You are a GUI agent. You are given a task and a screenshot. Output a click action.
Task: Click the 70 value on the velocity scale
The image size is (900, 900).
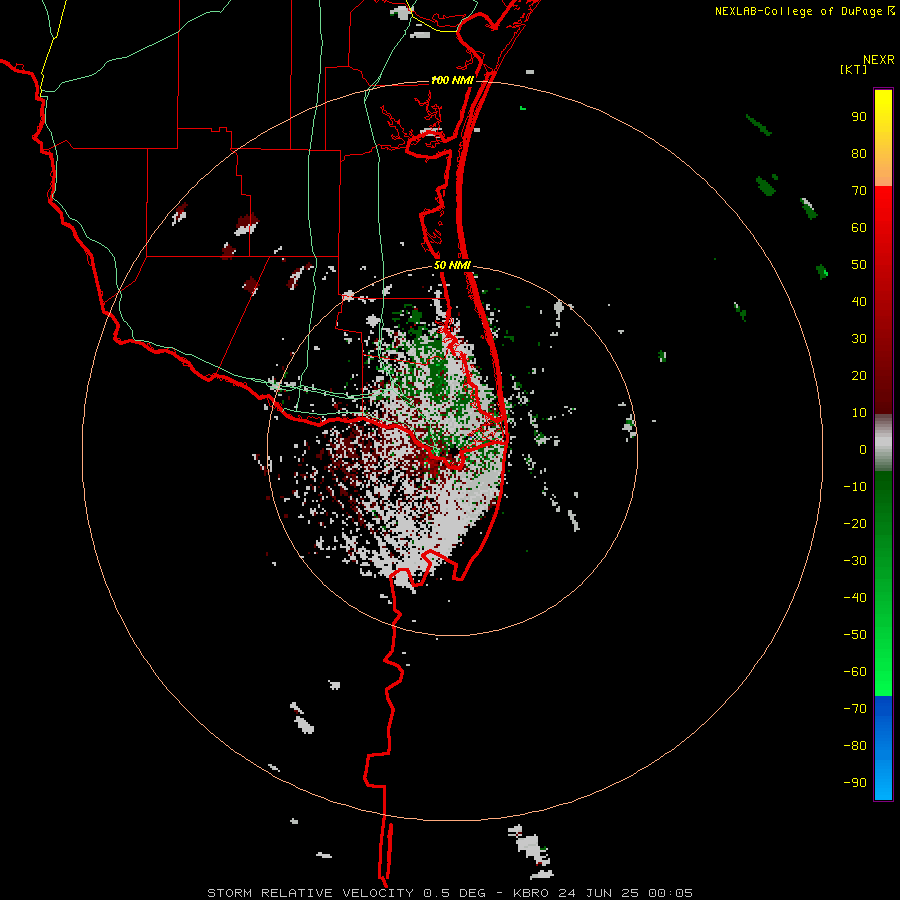[x=859, y=191]
